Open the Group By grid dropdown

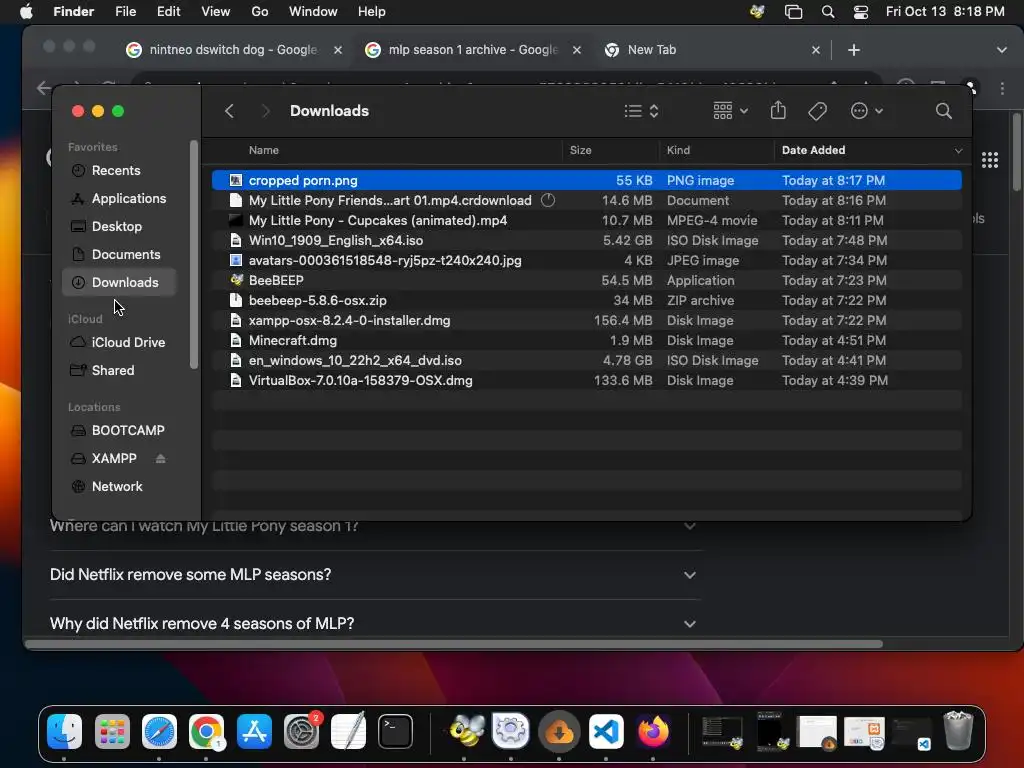[x=730, y=111]
